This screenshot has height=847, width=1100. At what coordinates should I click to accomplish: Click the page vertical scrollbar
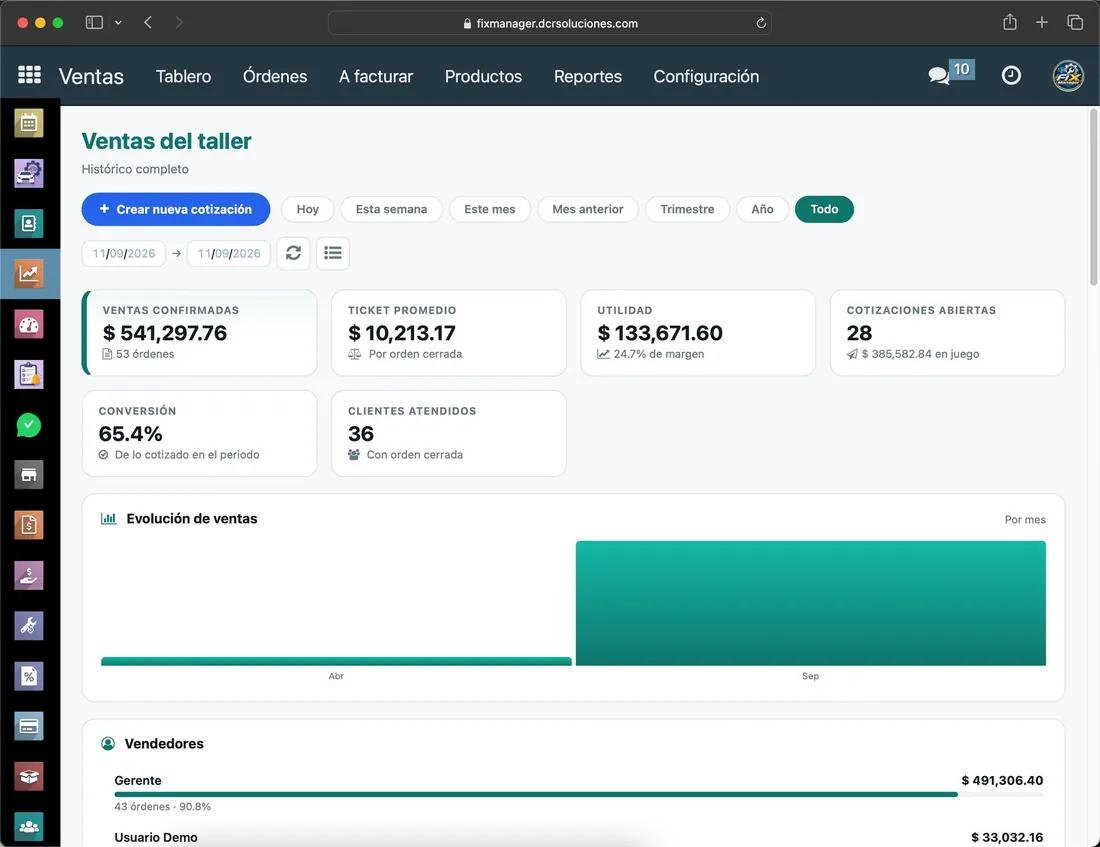point(1093,196)
